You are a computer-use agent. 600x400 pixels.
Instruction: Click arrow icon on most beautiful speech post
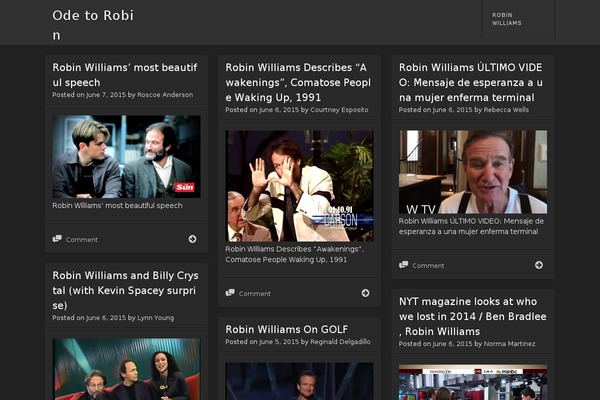[192, 239]
